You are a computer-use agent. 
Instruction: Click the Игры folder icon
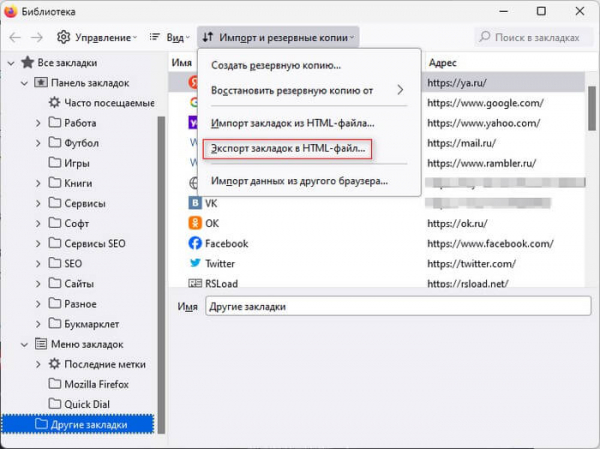coord(55,163)
